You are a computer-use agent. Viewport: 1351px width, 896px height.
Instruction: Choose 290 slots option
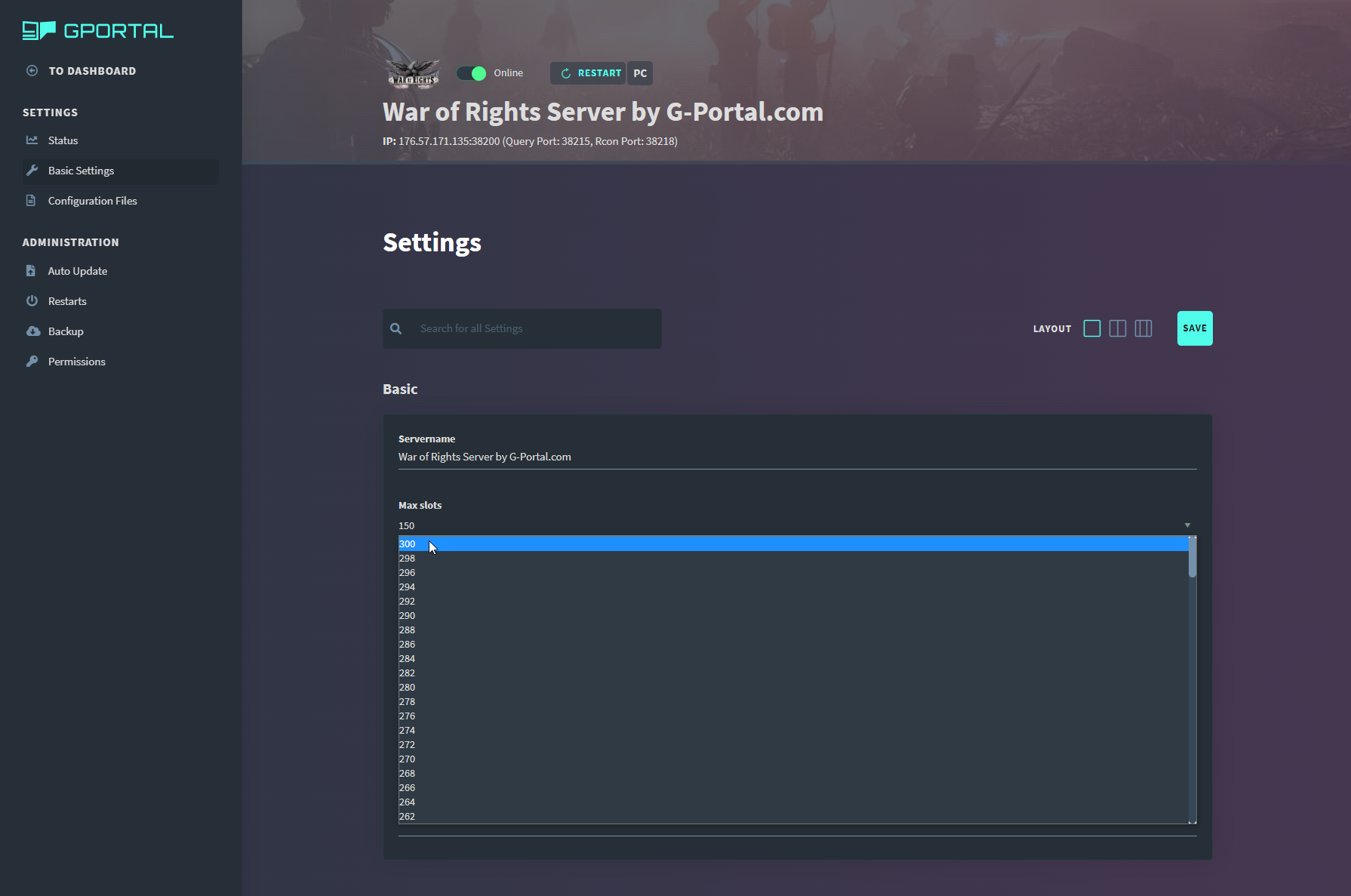793,616
